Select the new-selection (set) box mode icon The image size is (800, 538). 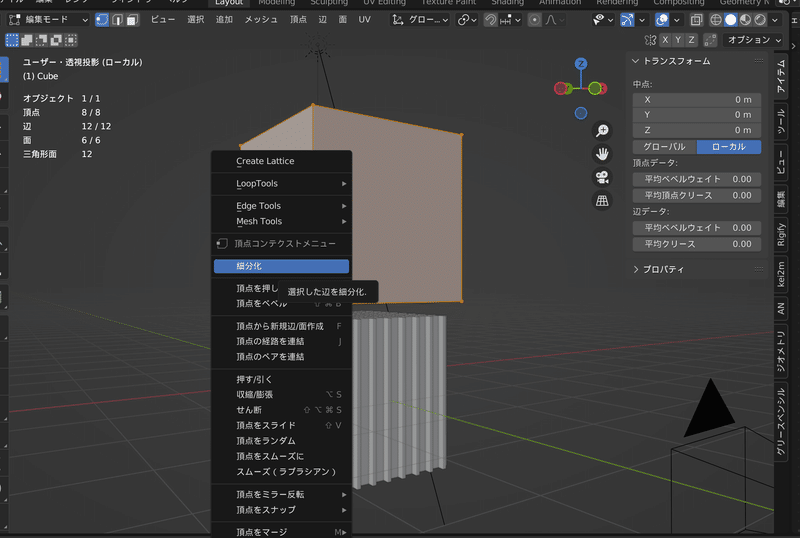[12, 40]
